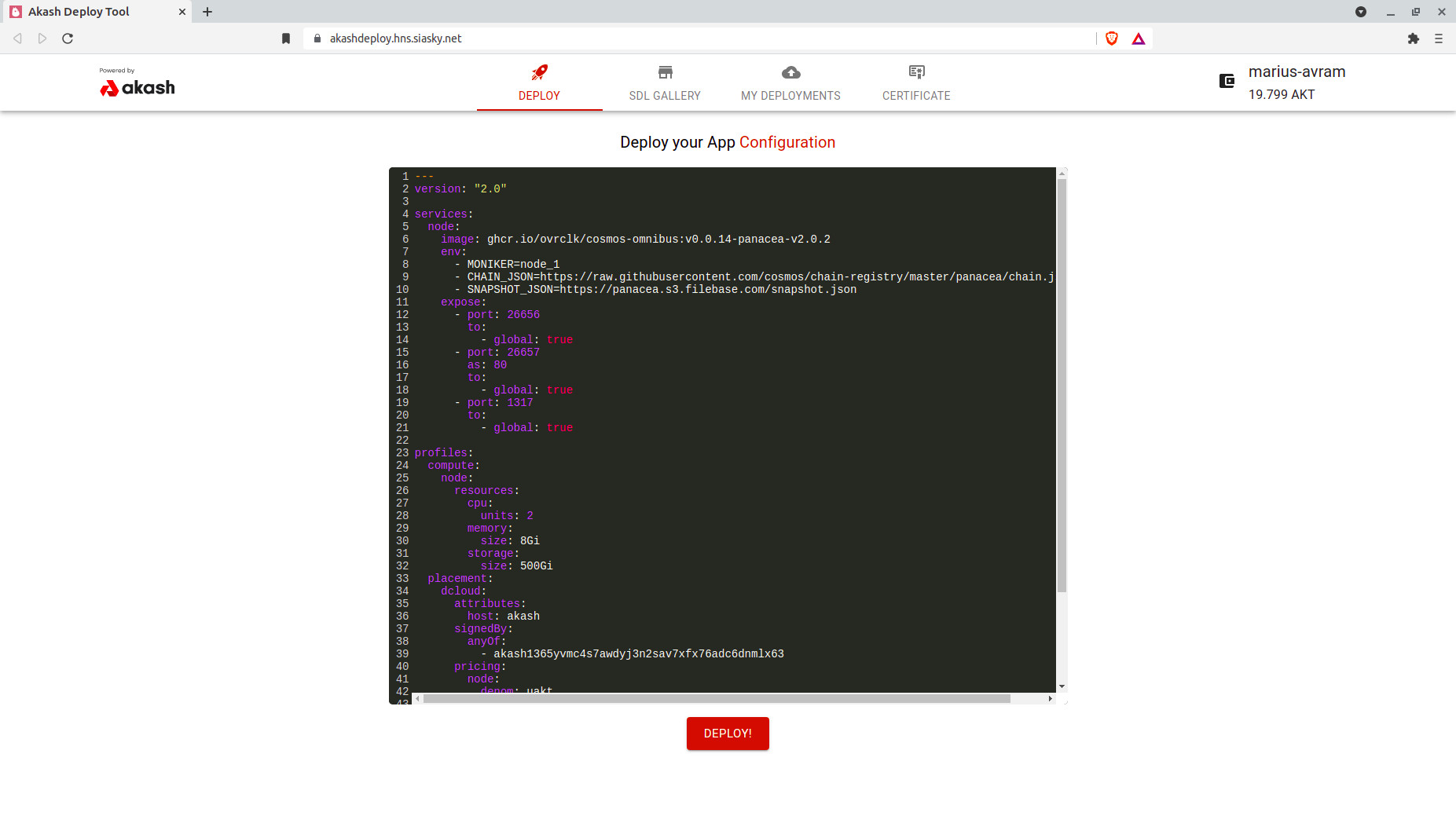Click the port 1317 value

520,403
